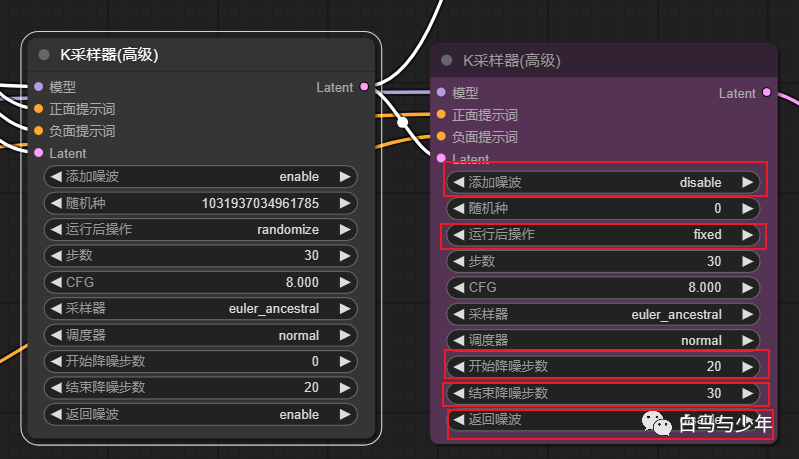Decrease CFG with left arrow on the right node
Screen dimensions: 799x459
(x=459, y=288)
